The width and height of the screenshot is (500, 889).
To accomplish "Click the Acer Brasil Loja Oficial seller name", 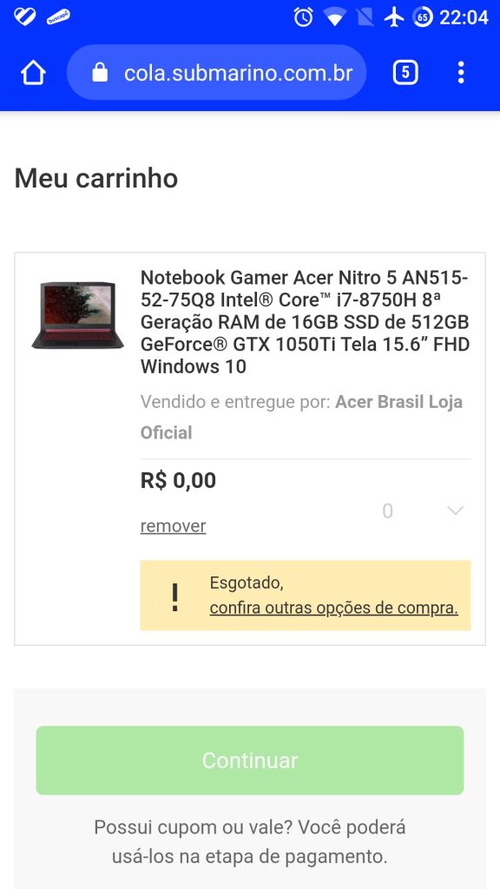I will [302, 417].
